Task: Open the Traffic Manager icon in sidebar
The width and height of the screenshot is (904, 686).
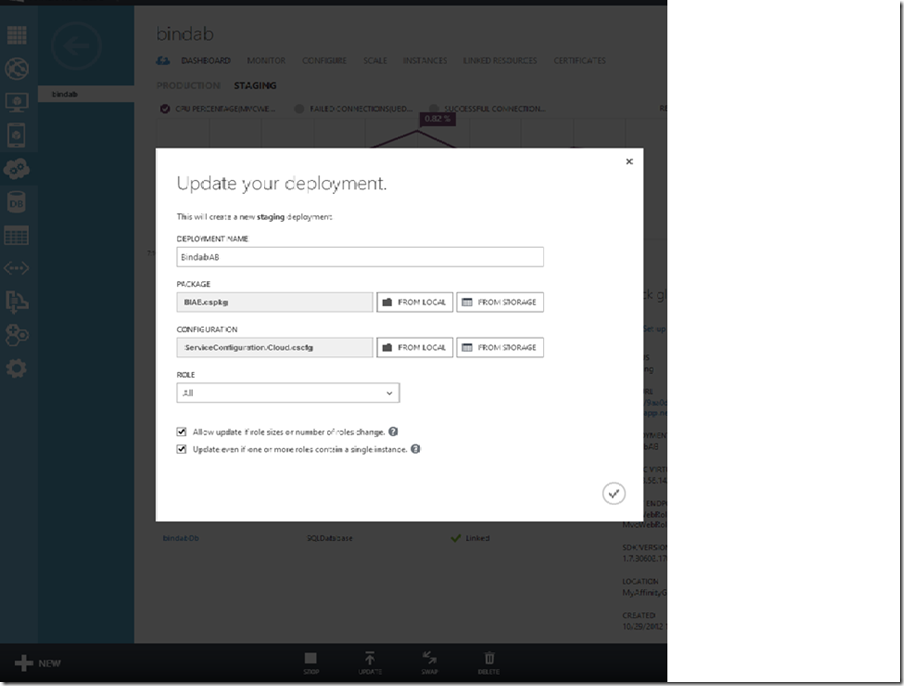Action: click(x=17, y=301)
